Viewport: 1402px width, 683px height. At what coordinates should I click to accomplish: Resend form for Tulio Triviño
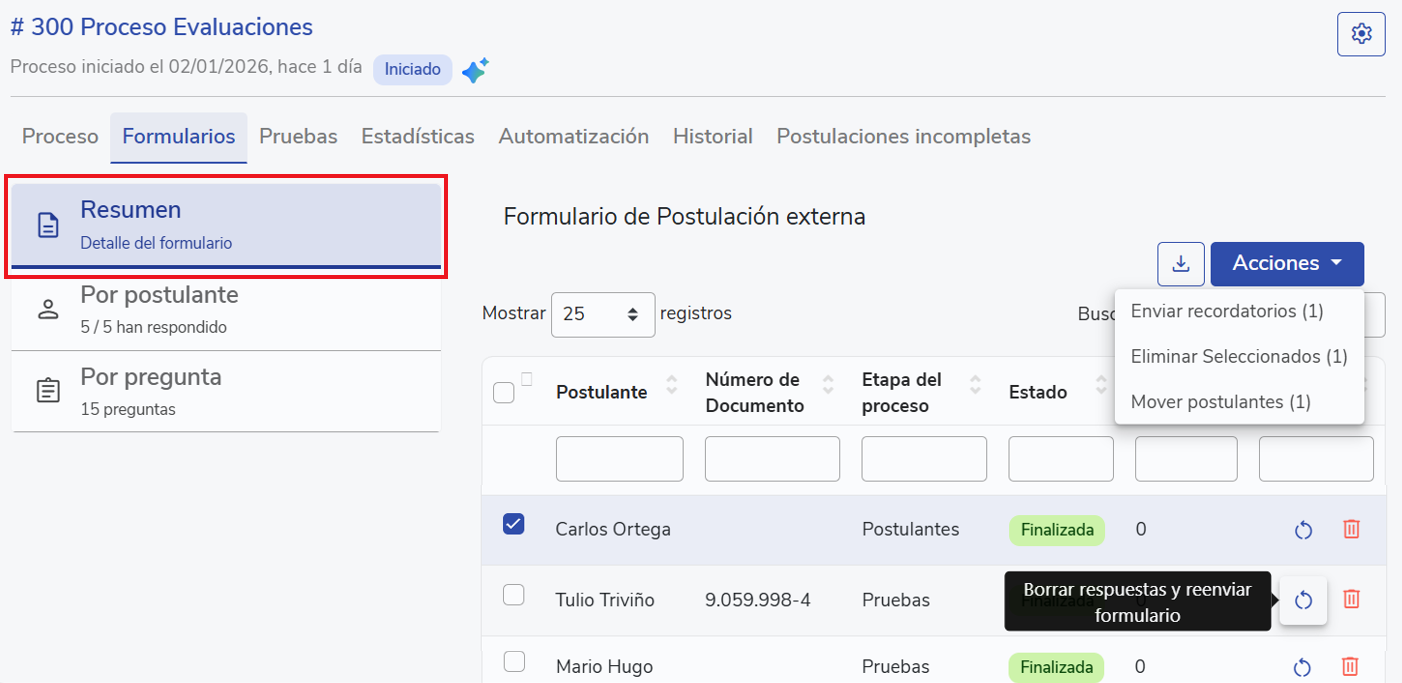coord(1303,600)
